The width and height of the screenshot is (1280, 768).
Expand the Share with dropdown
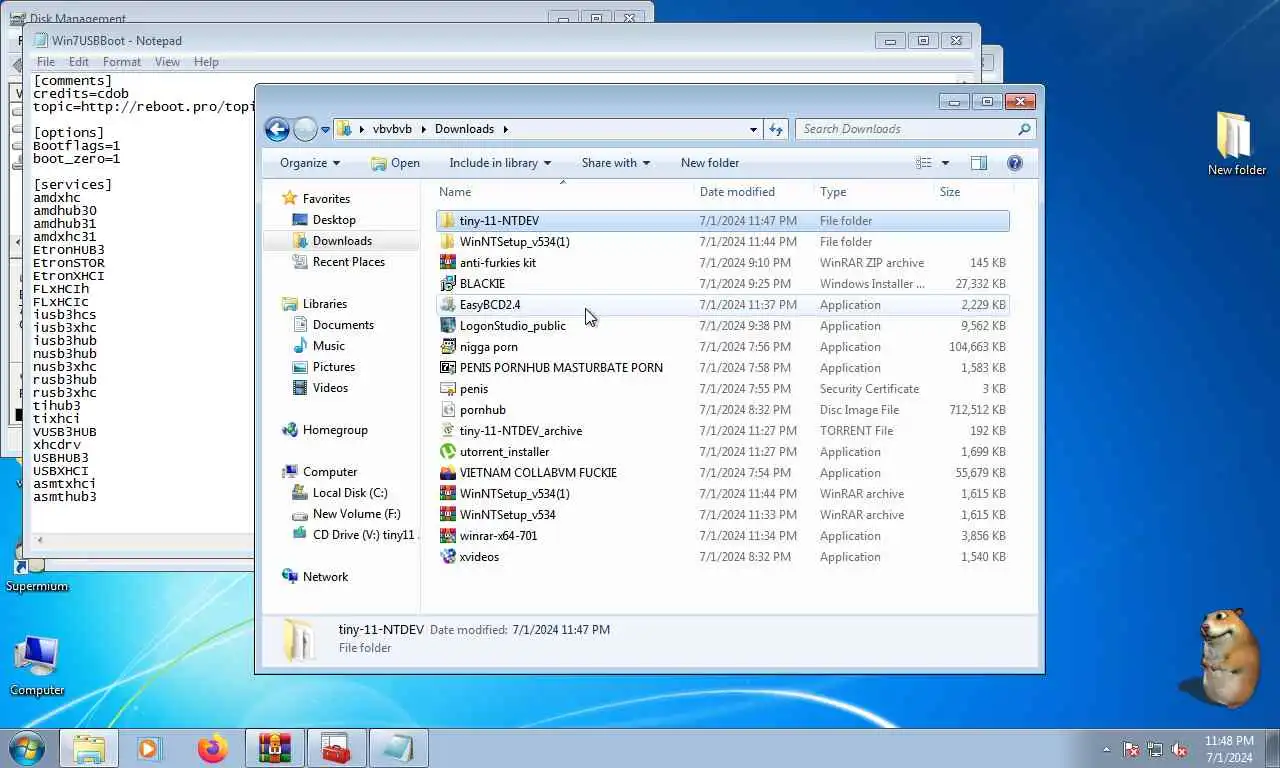616,163
